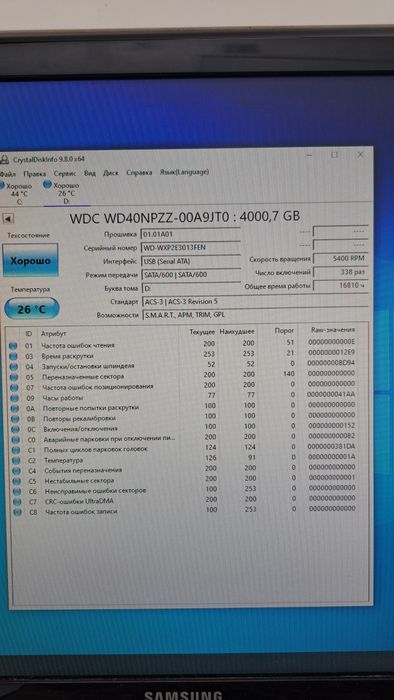Select the Повторные попытки раскрутки row
Screen dimensions: 394x700
188,406
